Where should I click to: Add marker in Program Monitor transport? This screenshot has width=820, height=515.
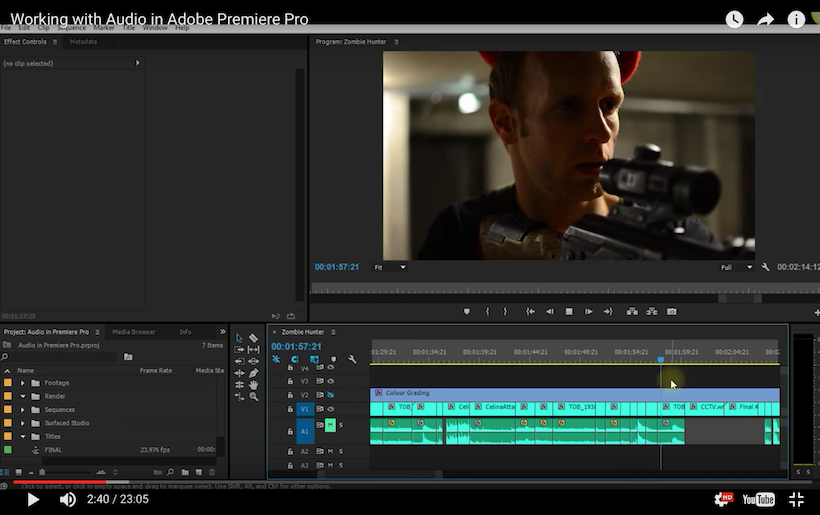tap(466, 312)
